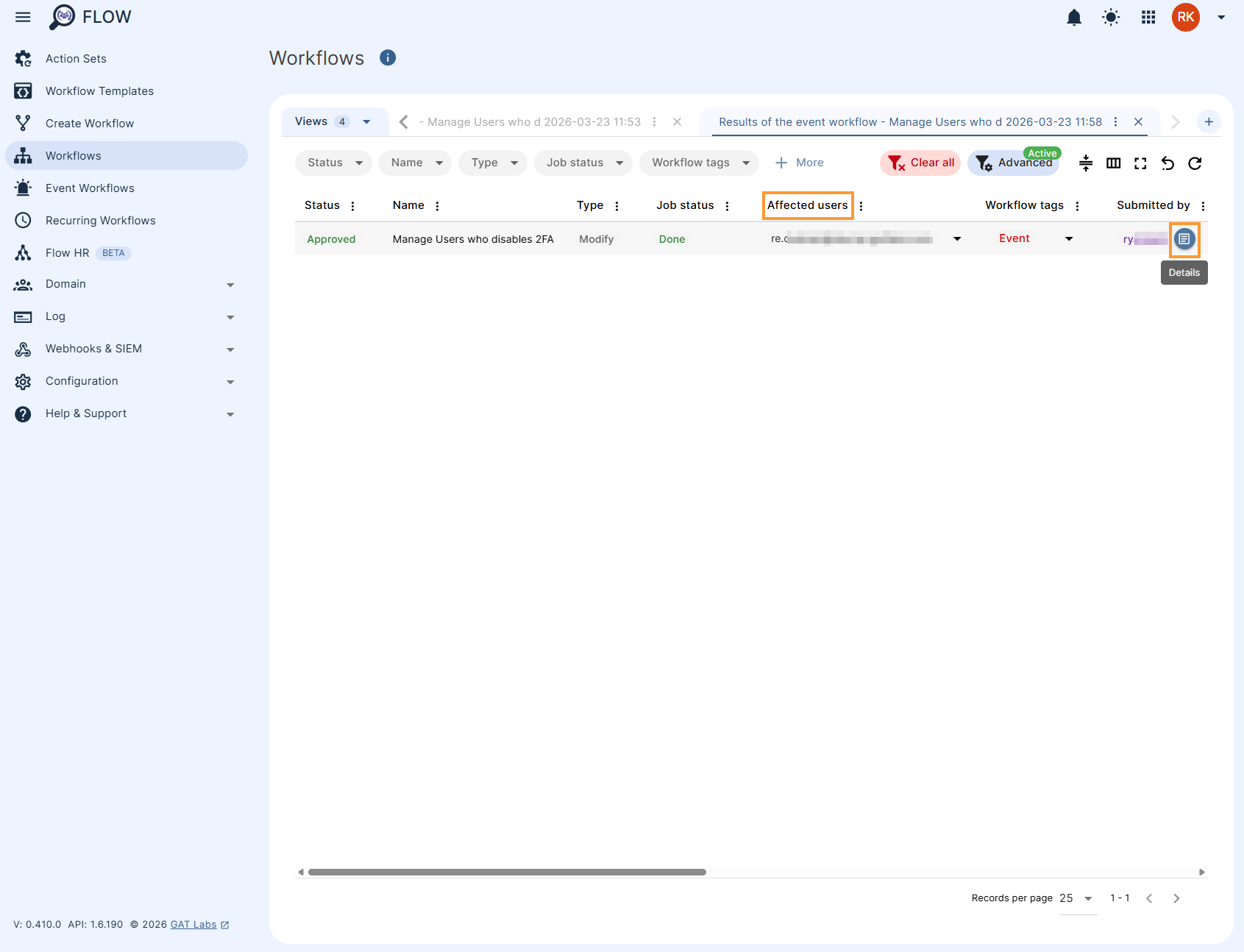The height and width of the screenshot is (952, 1244).
Task: Collapse row density using the compact view icon
Action: click(x=1085, y=163)
